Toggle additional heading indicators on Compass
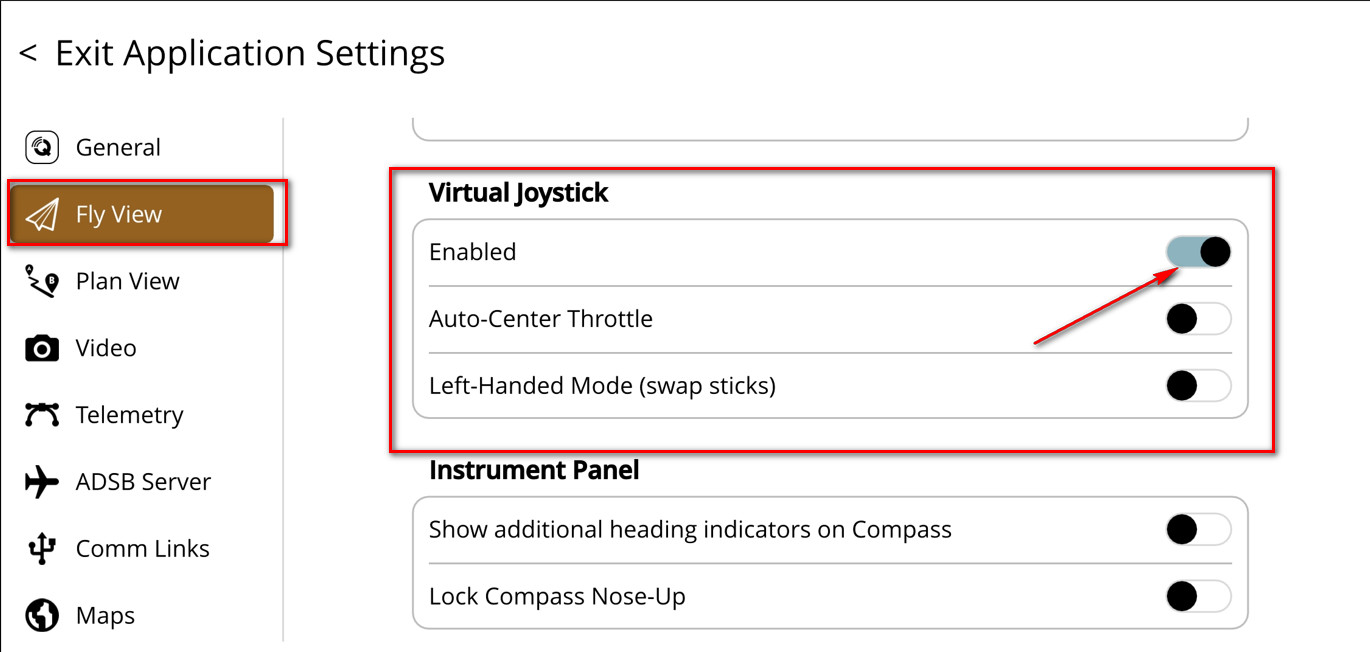 [x=1198, y=530]
